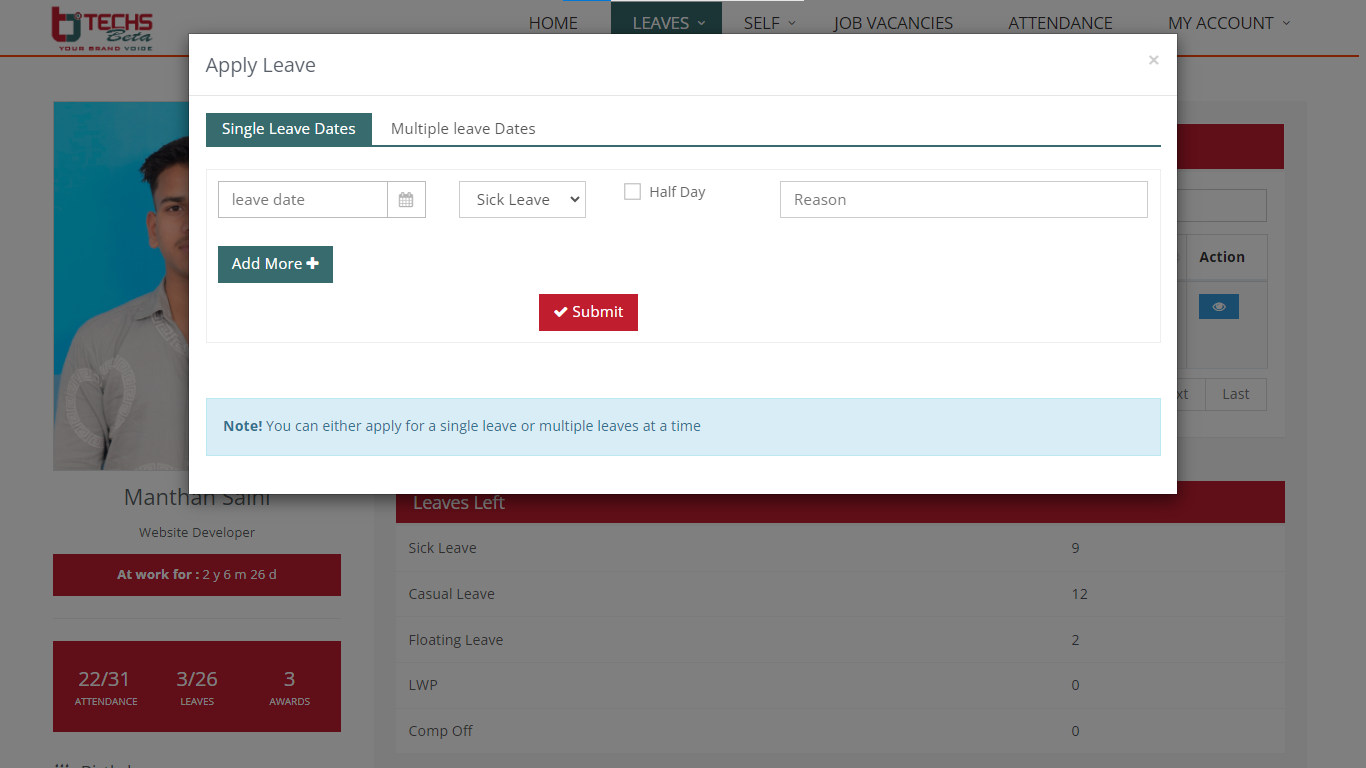
Task: Select the Single Leave Dates tab
Action: click(x=288, y=129)
